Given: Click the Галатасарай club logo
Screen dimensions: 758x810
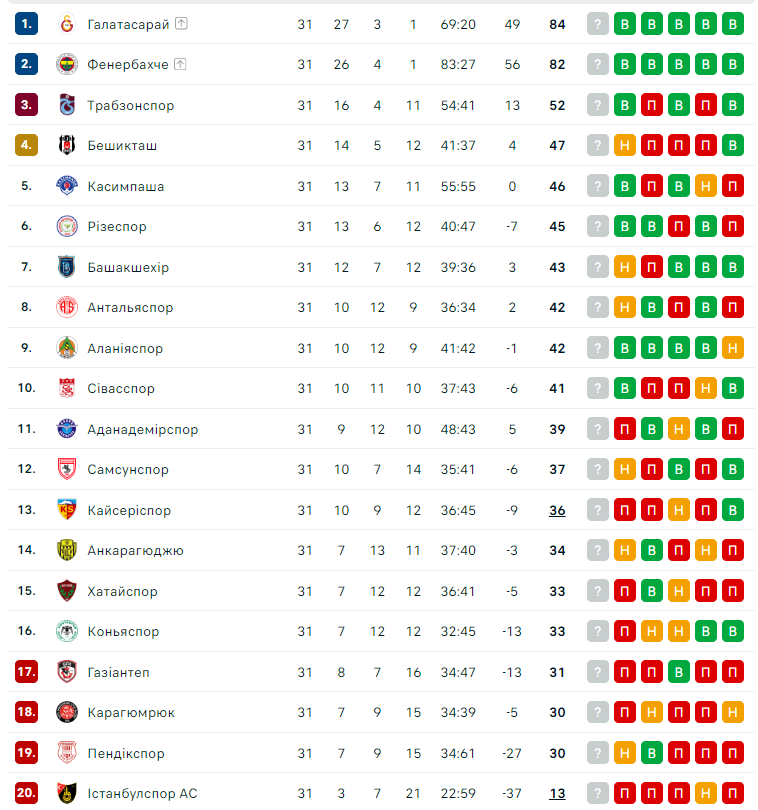Looking at the screenshot, I should [x=67, y=24].
